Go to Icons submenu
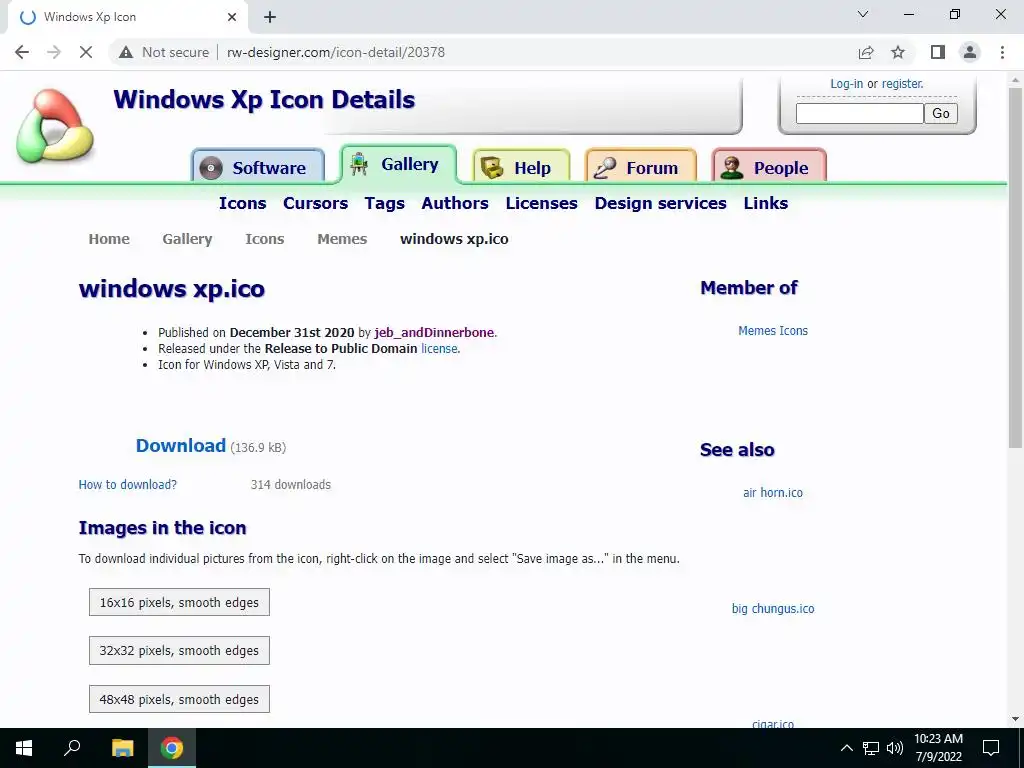The height and width of the screenshot is (768, 1024). point(242,203)
